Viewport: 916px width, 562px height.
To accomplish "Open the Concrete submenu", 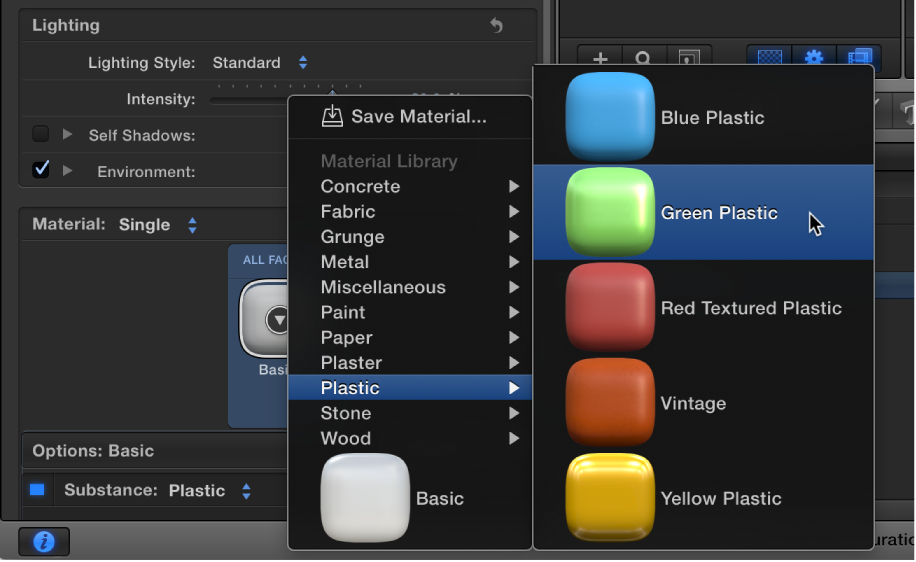I will (410, 186).
